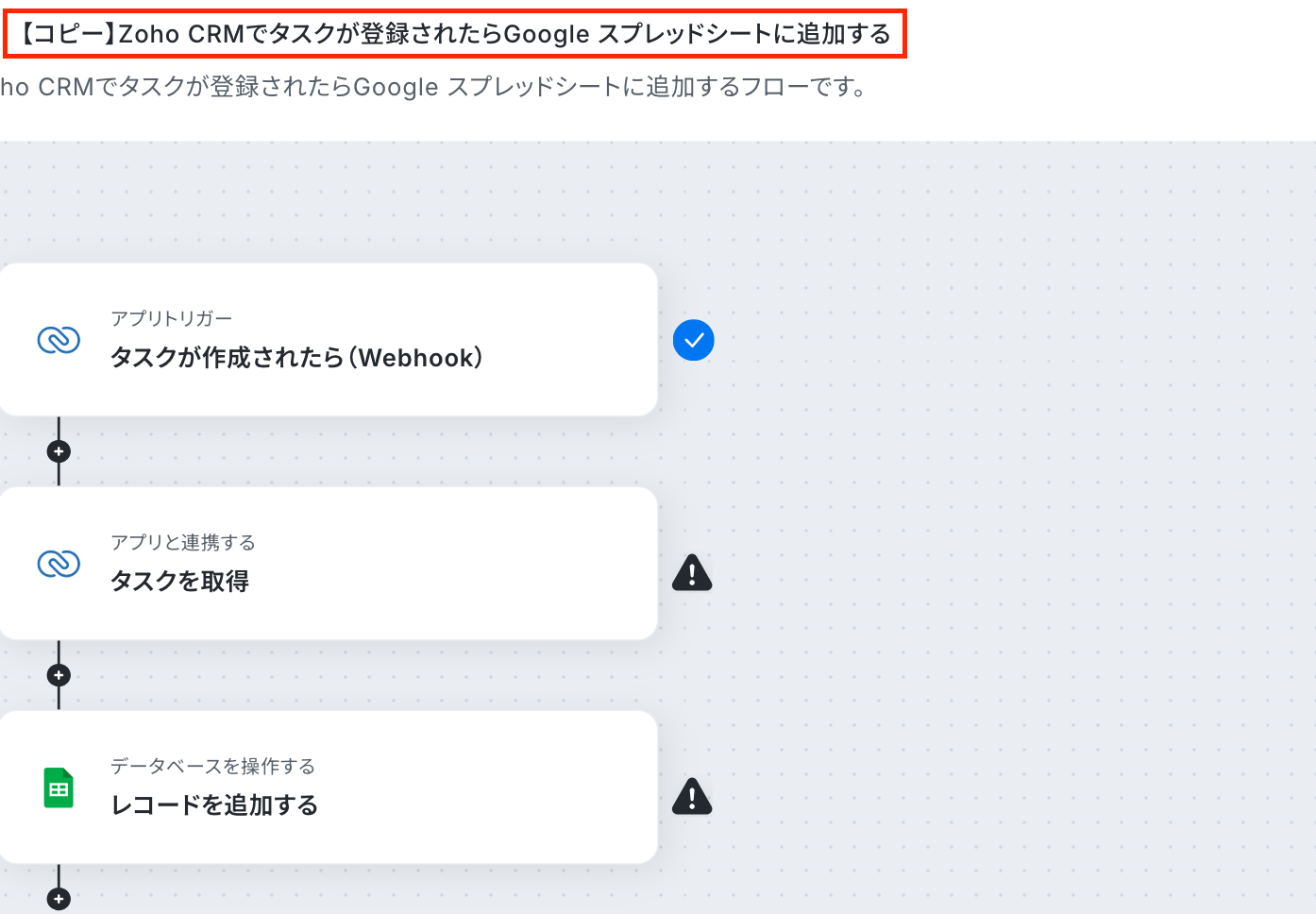Click the Zoho CRM icon on the タスクを取得 card
Image resolution: width=1316 pixels, height=914 pixels.
pyautogui.click(x=59, y=564)
